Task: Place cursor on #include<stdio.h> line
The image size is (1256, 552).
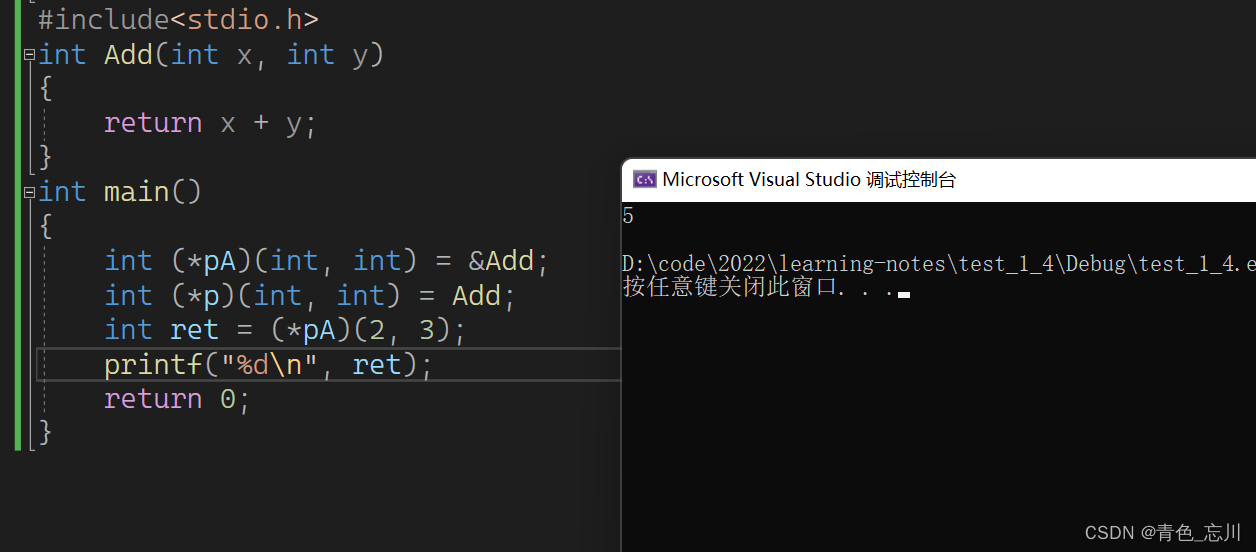Action: click(178, 19)
